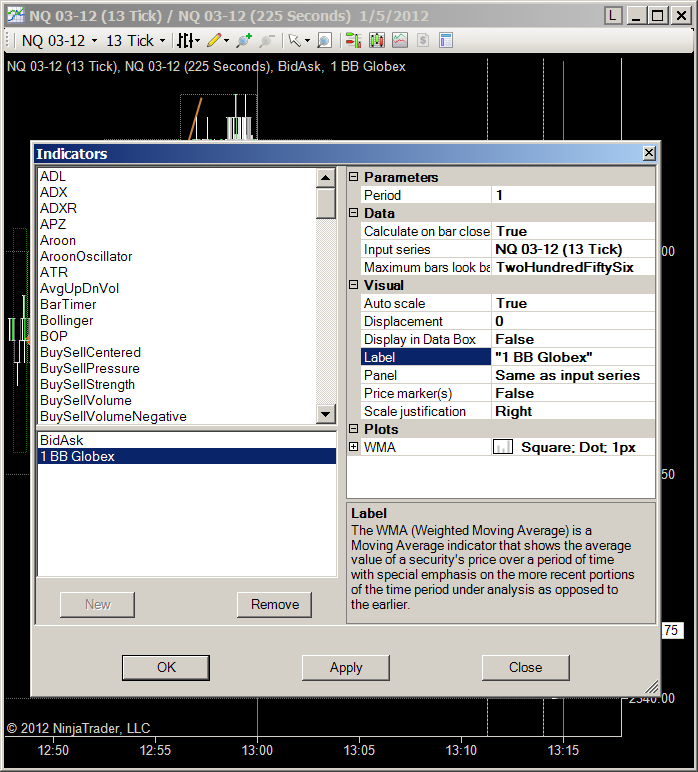
Task: Click the WMA plot color swatch
Action: [x=503, y=447]
